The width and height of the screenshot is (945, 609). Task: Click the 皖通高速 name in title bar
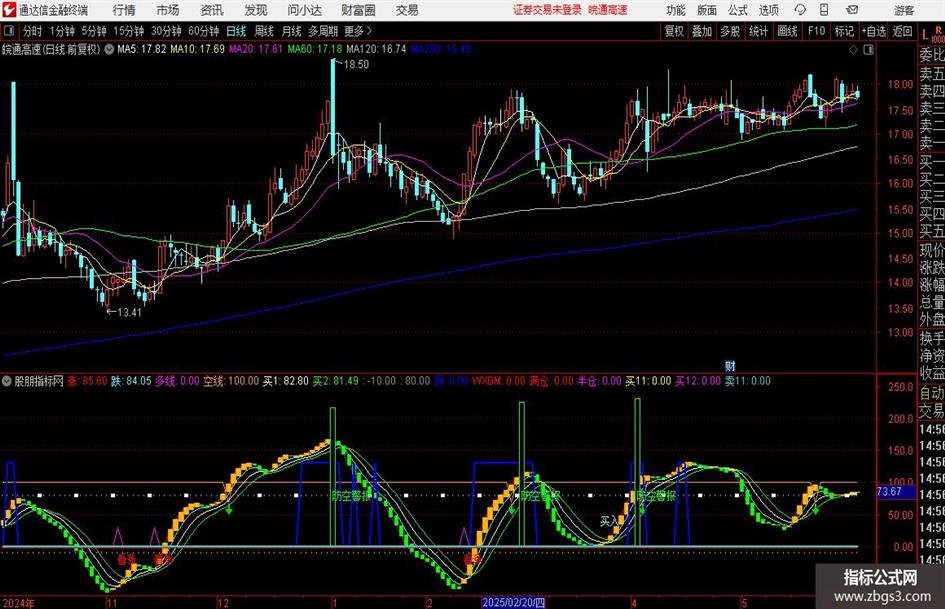[608, 10]
